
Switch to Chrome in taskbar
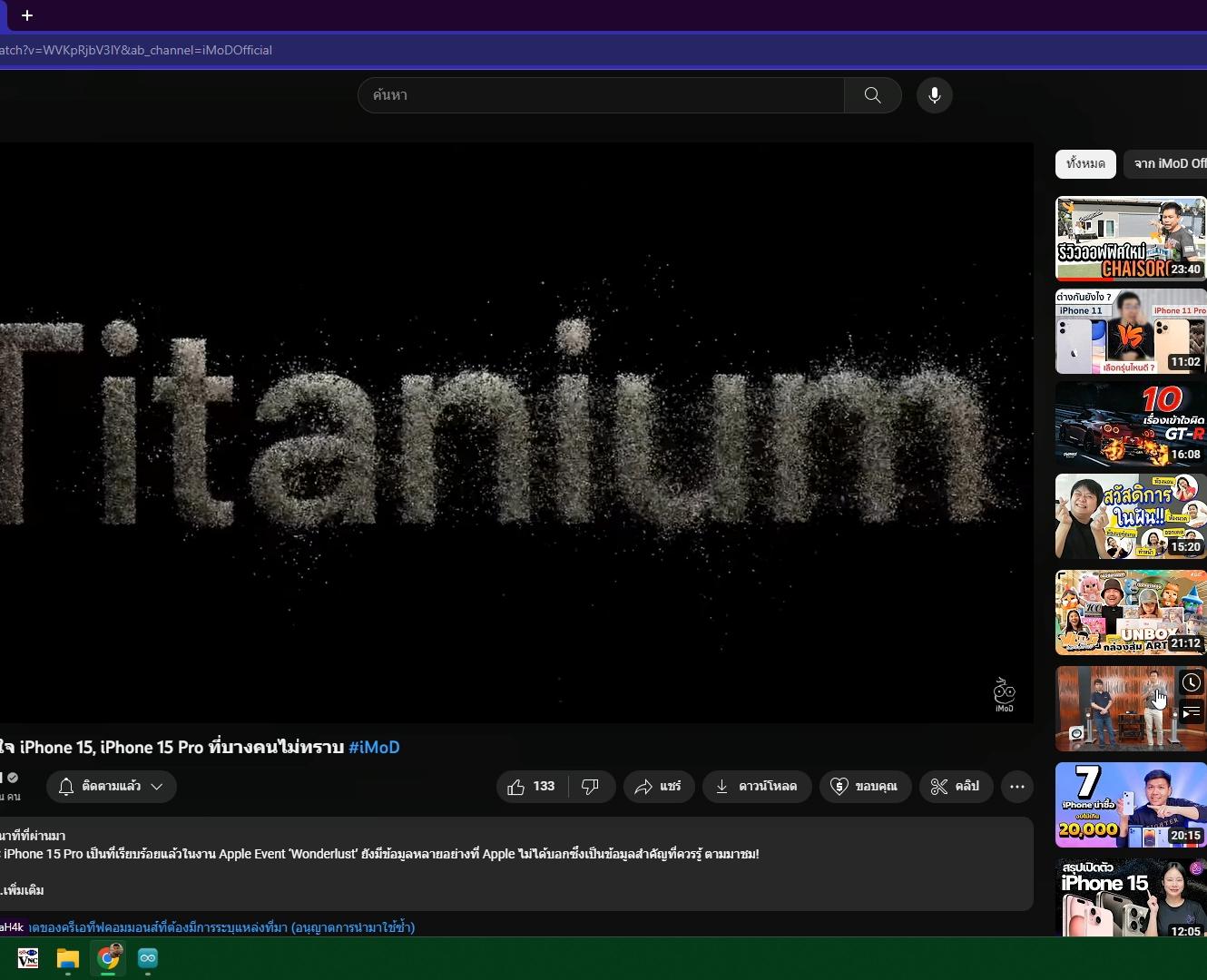(108, 958)
